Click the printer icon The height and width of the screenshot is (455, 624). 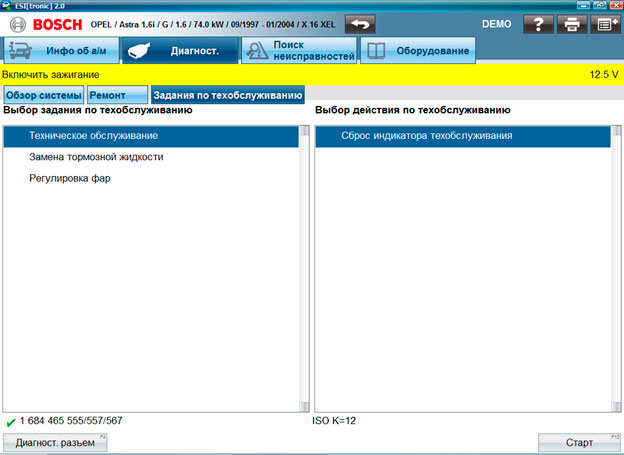click(571, 23)
